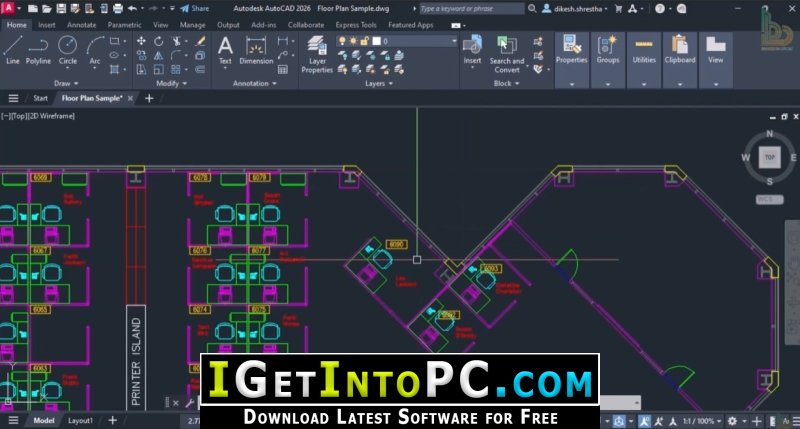Select the Text annotation tool

tap(225, 50)
